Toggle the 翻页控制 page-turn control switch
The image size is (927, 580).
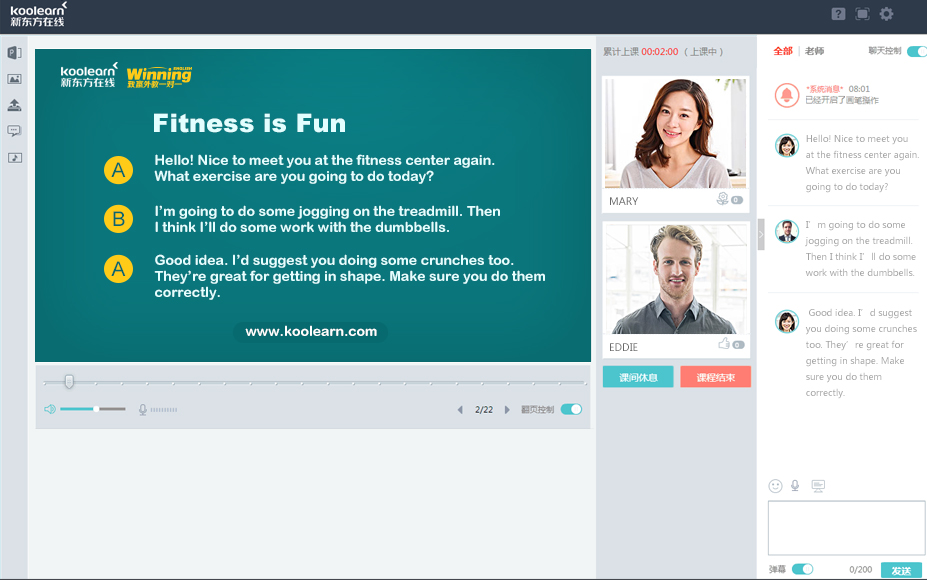pos(571,409)
